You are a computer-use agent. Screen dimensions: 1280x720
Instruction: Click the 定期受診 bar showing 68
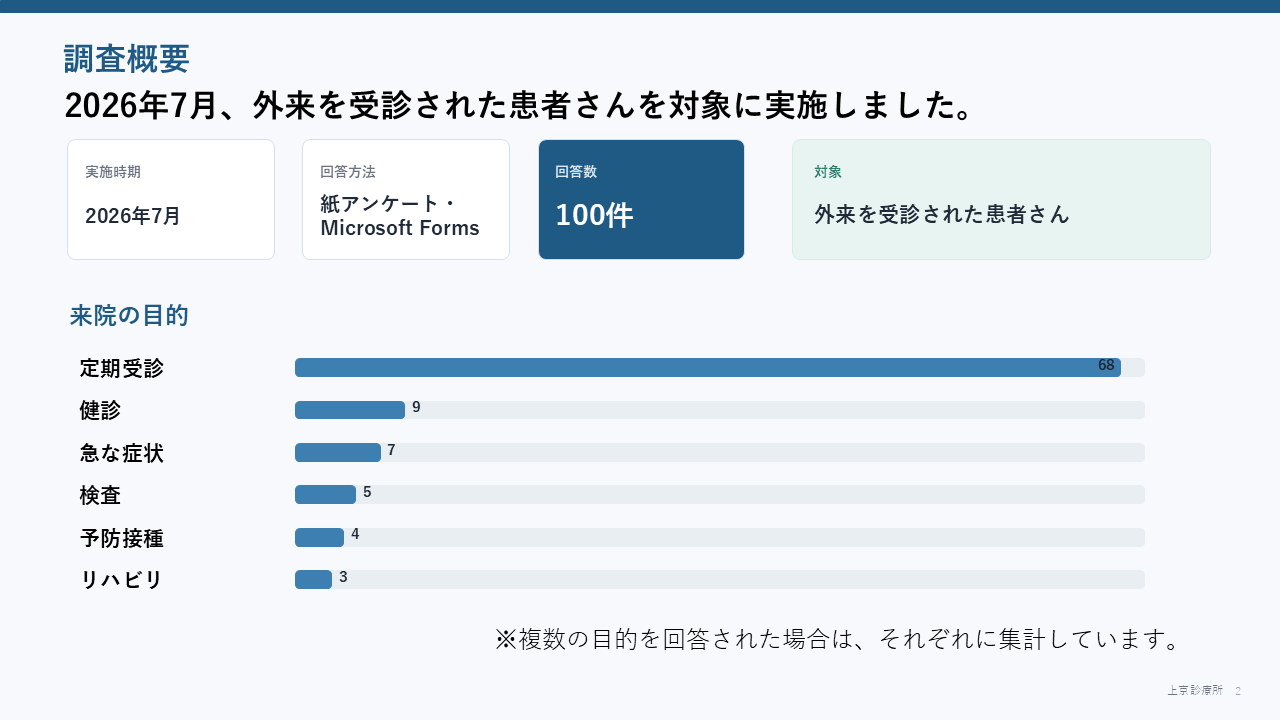coord(708,367)
